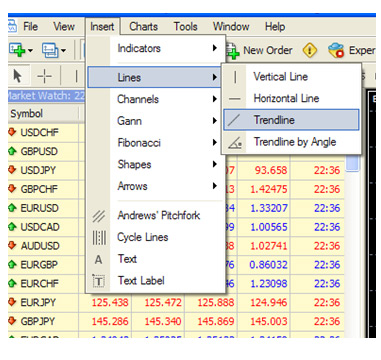Click the Market Watch panel title
The height and width of the screenshot is (360, 381).
46,96
